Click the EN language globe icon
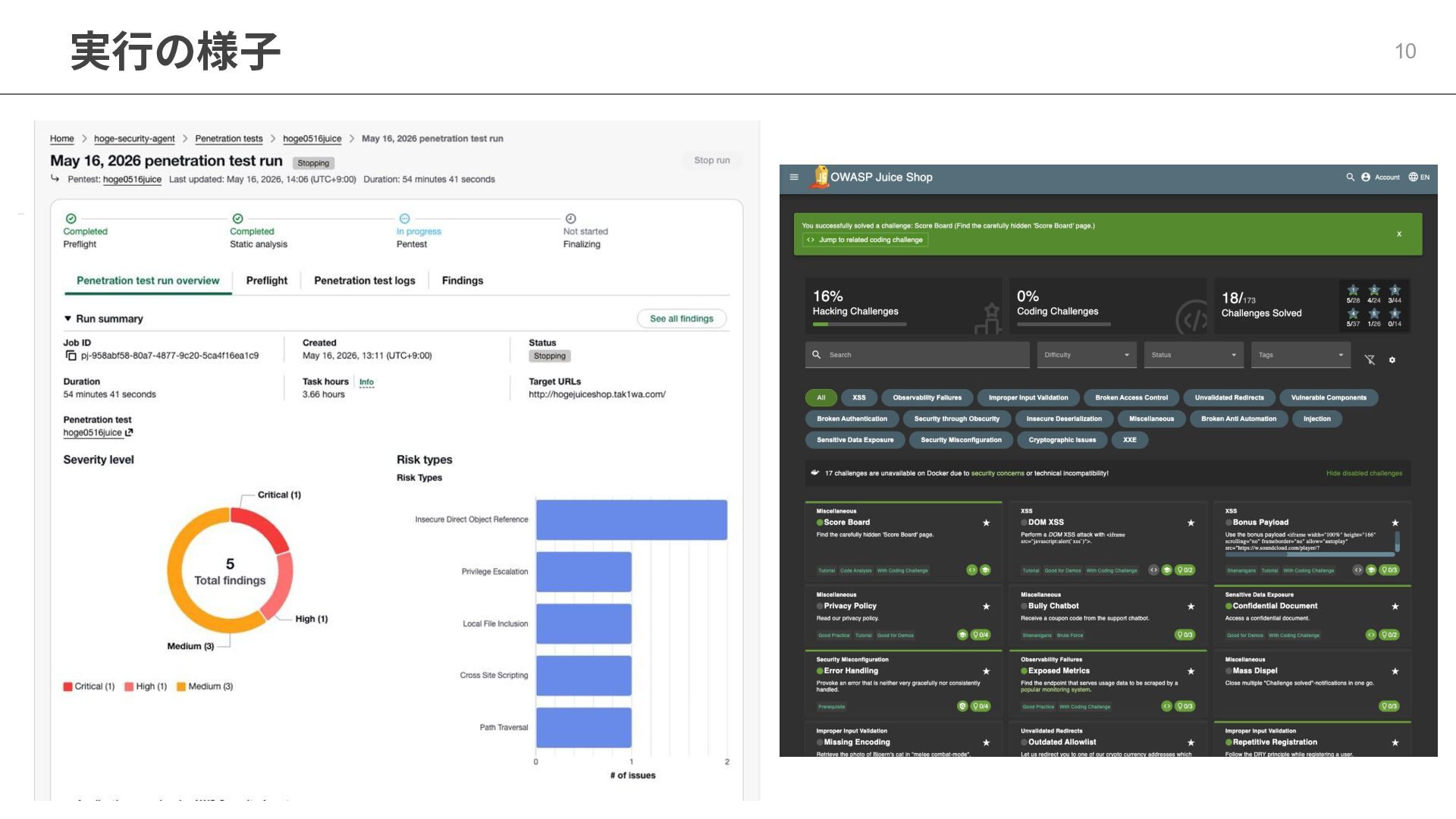This screenshot has height=819, width=1456. (1413, 177)
